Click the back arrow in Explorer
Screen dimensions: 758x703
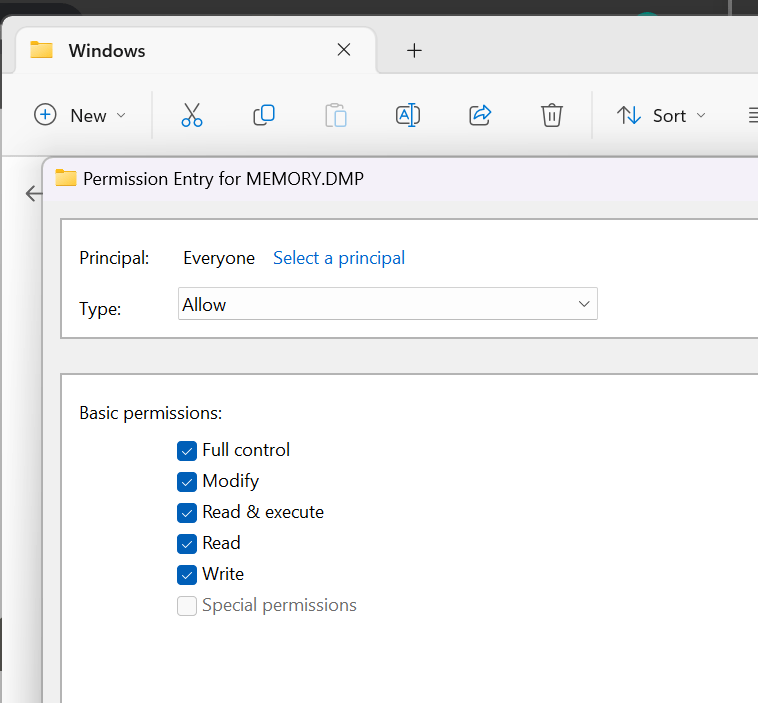(x=34, y=193)
